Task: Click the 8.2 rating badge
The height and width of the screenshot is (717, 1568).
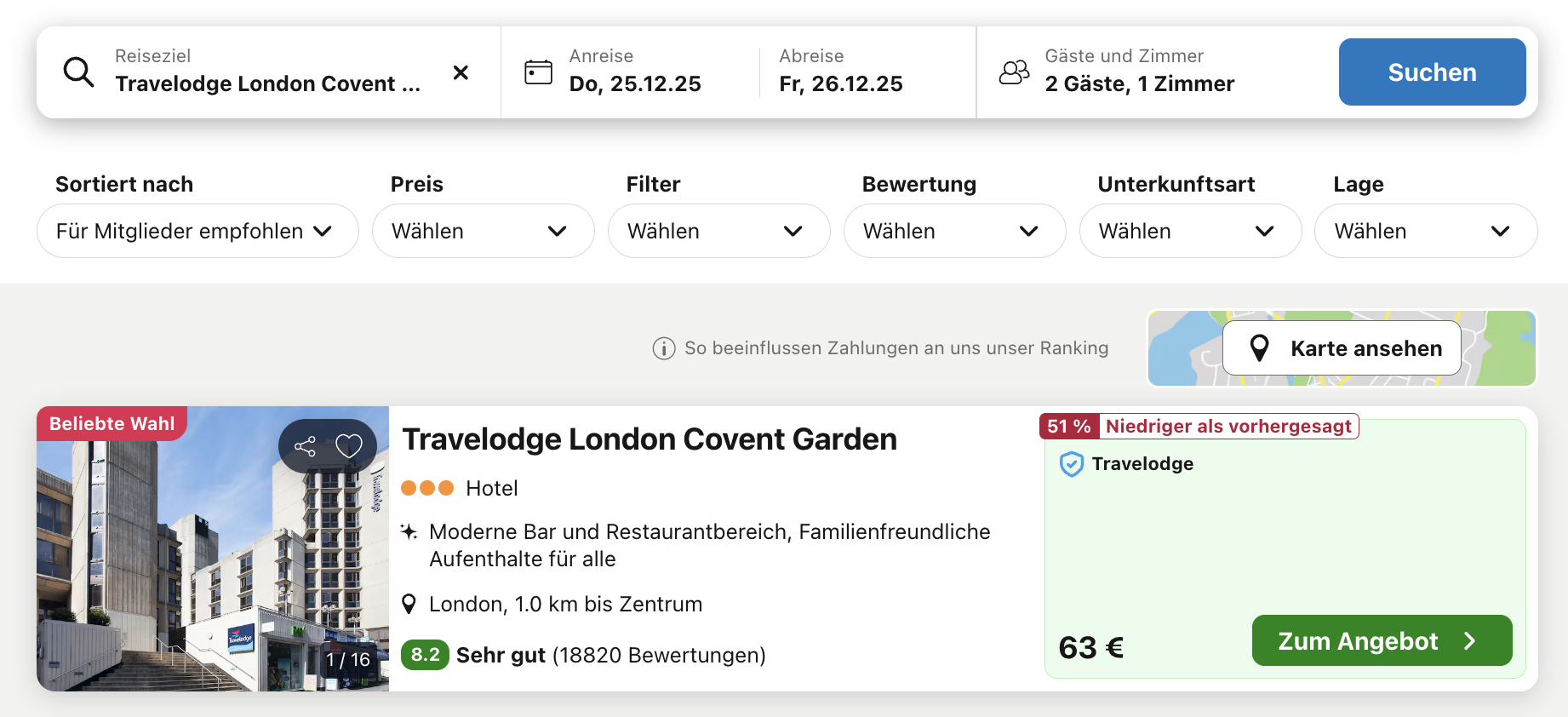Action: click(425, 655)
